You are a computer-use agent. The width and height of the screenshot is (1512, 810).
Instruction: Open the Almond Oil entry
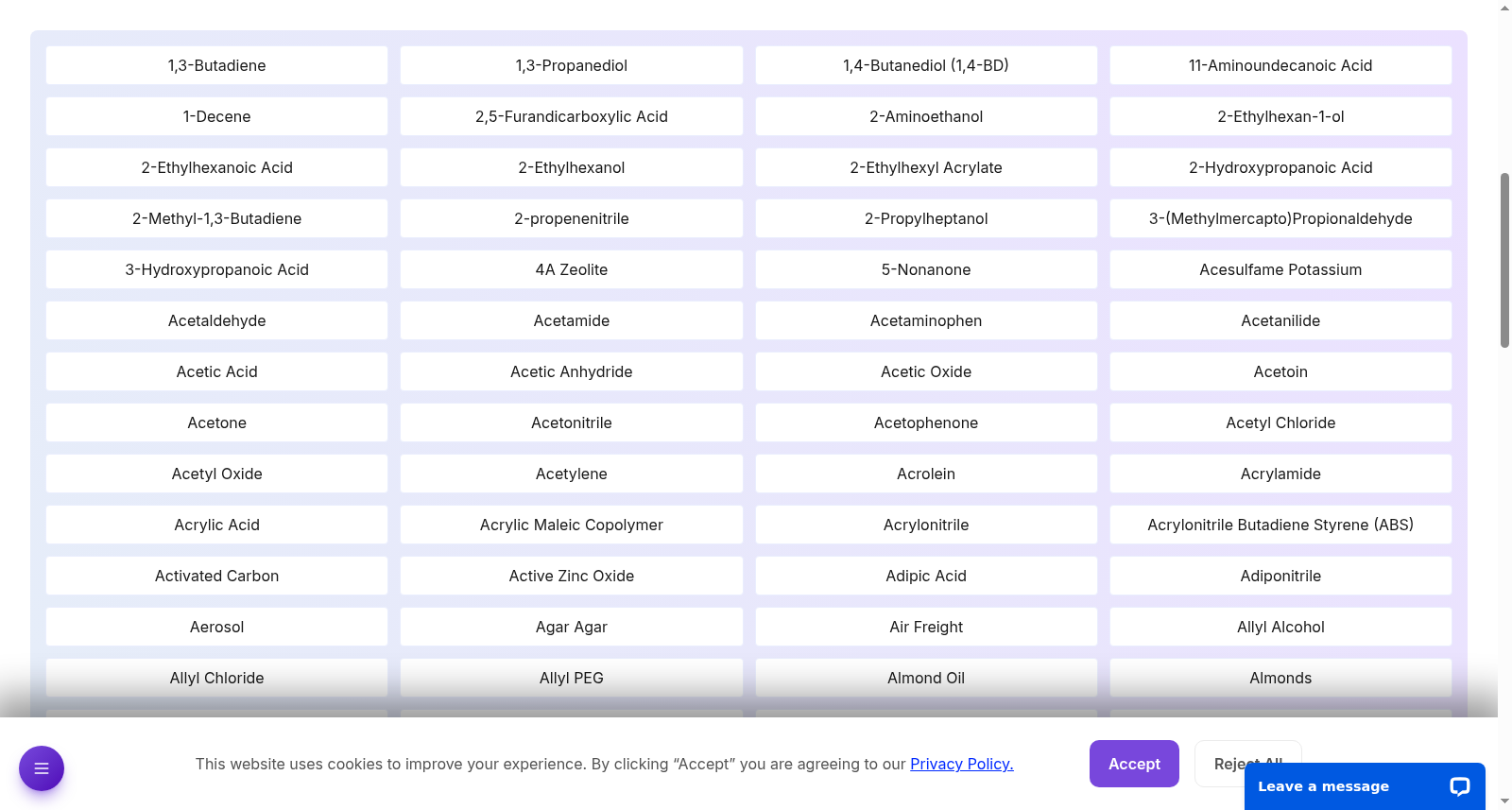pos(926,678)
